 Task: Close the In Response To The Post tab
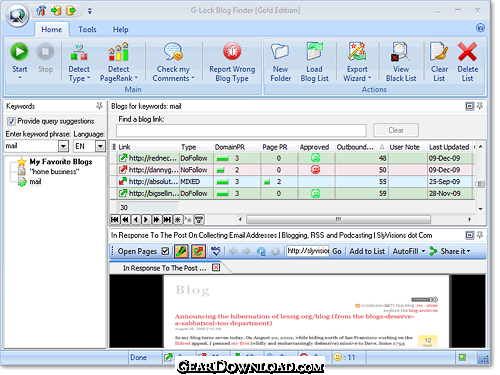(216, 267)
